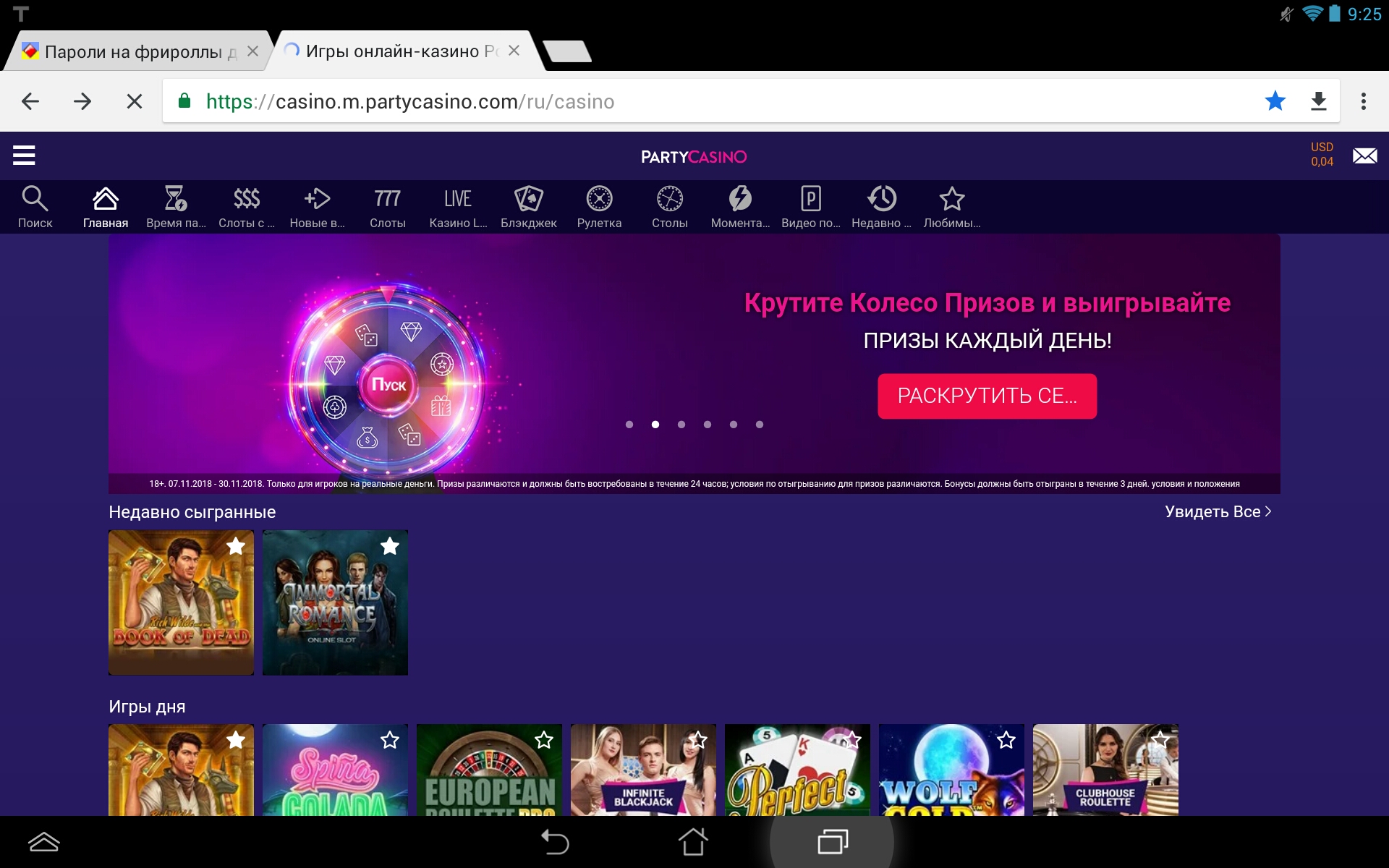This screenshot has width=1389, height=868.
Task: Open the Видео по... video poker category
Action: pos(811,207)
